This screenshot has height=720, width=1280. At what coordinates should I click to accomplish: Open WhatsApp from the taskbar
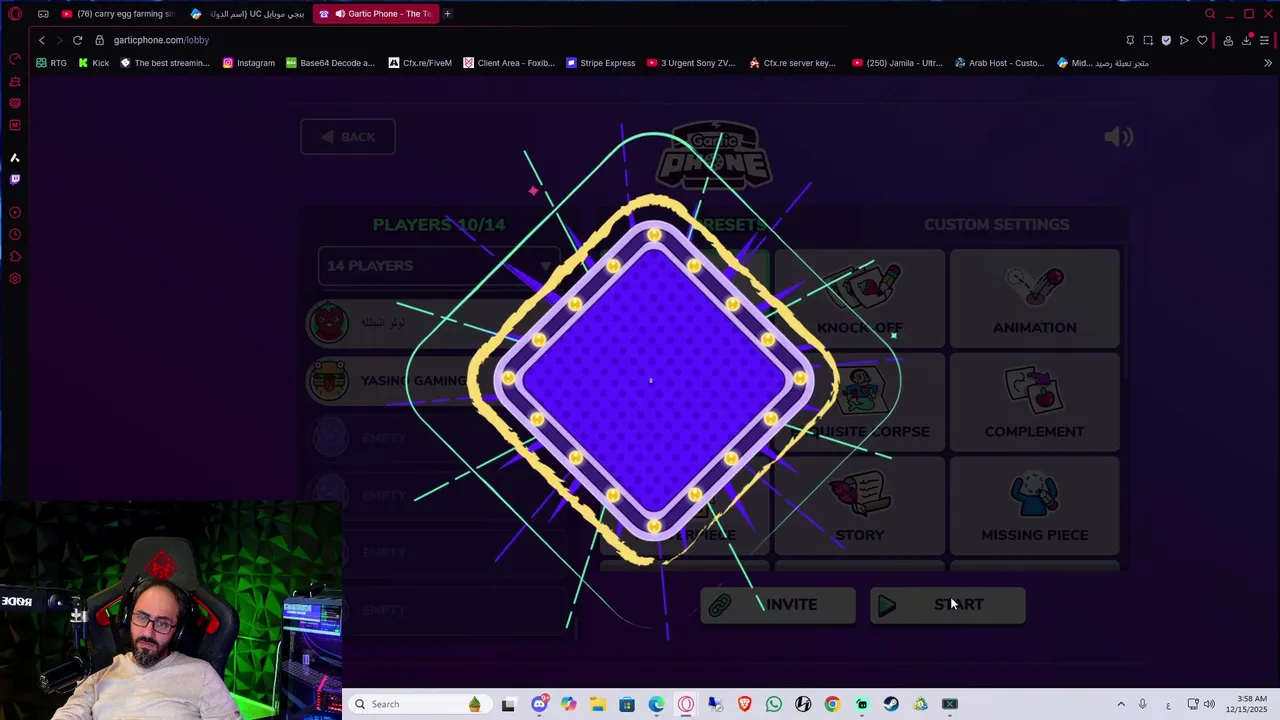point(773,704)
